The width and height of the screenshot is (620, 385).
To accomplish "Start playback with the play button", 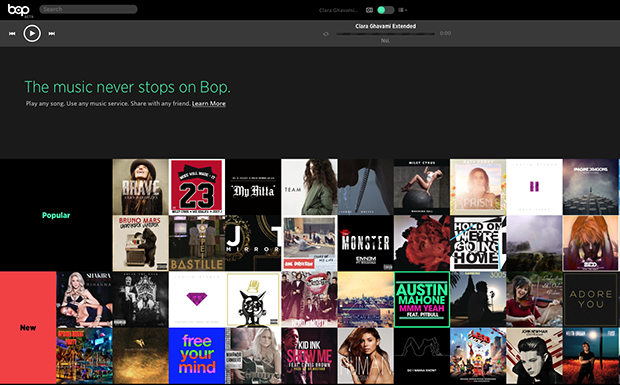I will pyautogui.click(x=32, y=33).
